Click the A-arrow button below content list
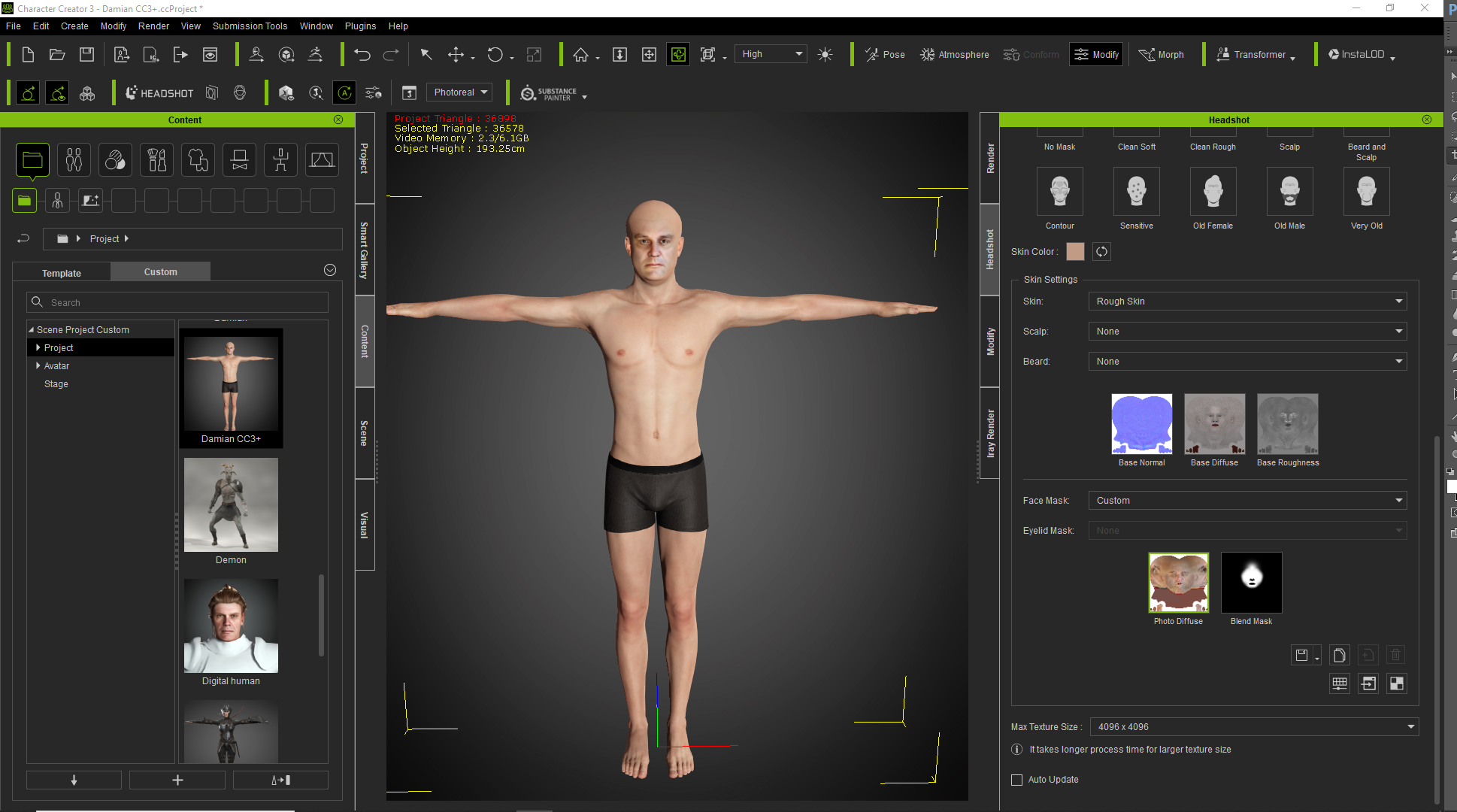The width and height of the screenshot is (1457, 812). 280,780
